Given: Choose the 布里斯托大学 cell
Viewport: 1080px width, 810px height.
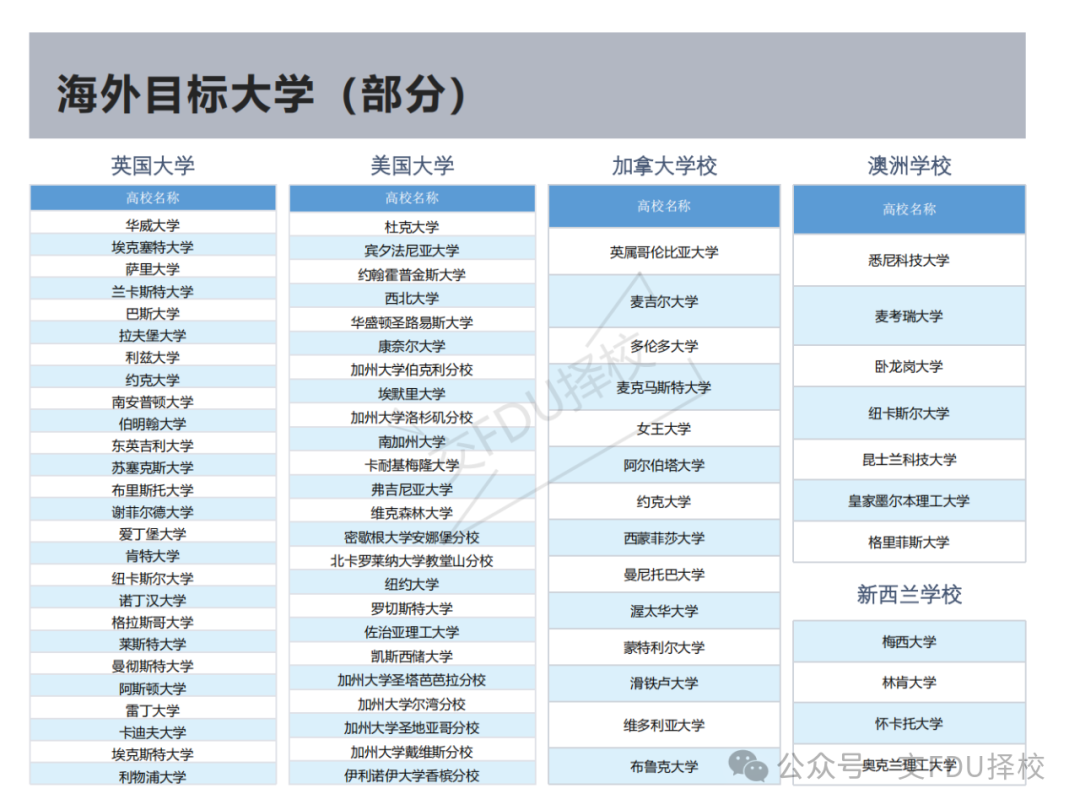Looking at the screenshot, I should (x=153, y=489).
